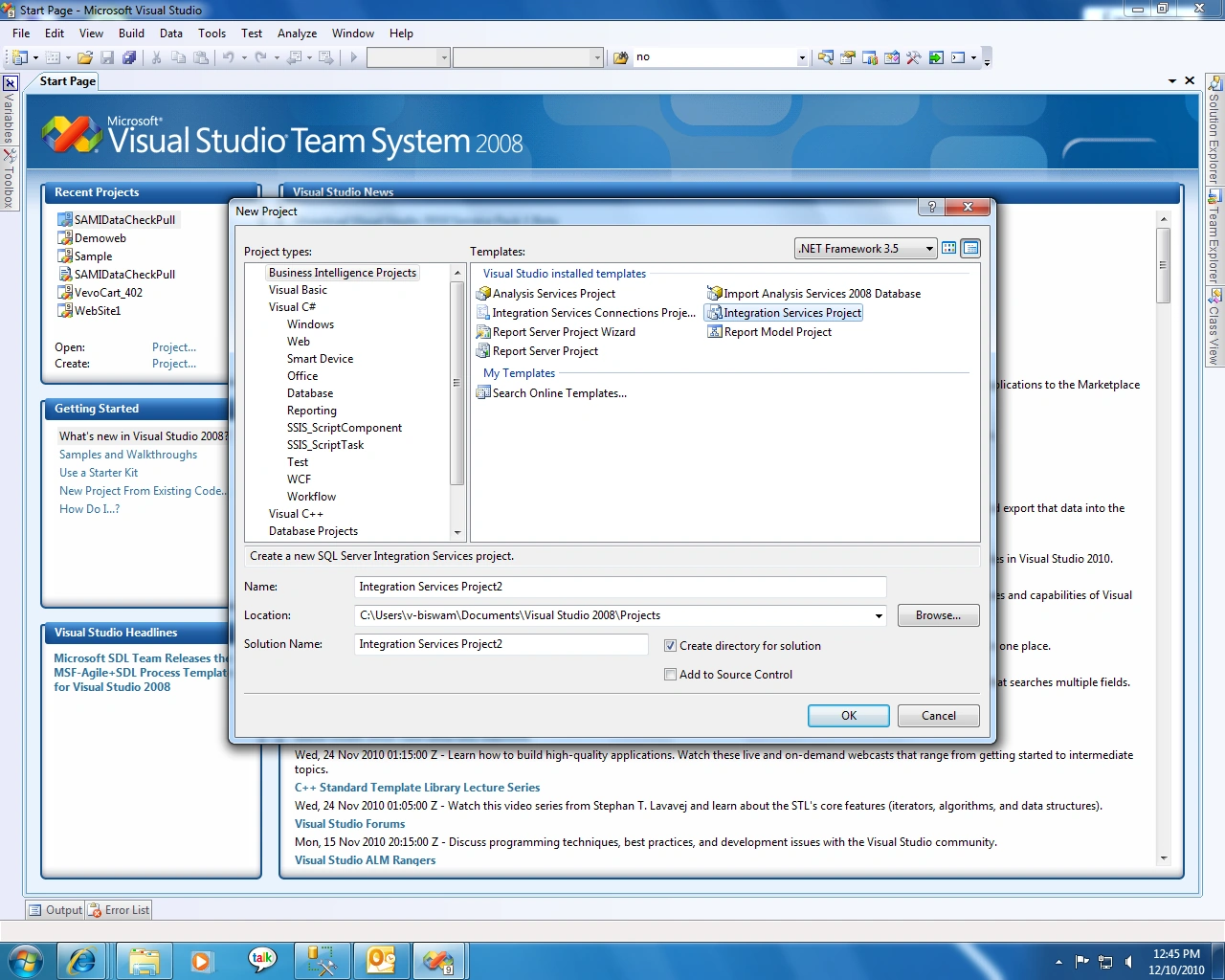Click the Save floppy disk icon
Viewport: 1225px width, 980px height.
coord(107,57)
